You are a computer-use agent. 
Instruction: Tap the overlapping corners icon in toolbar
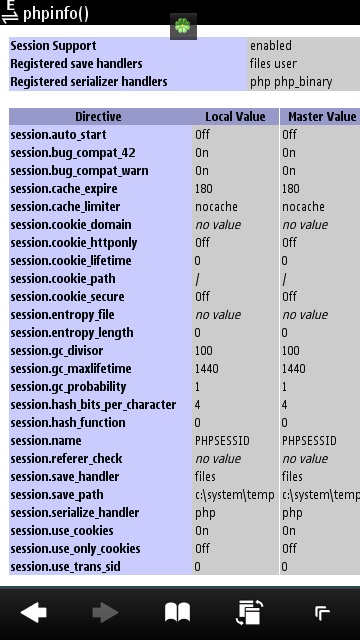tap(322, 613)
